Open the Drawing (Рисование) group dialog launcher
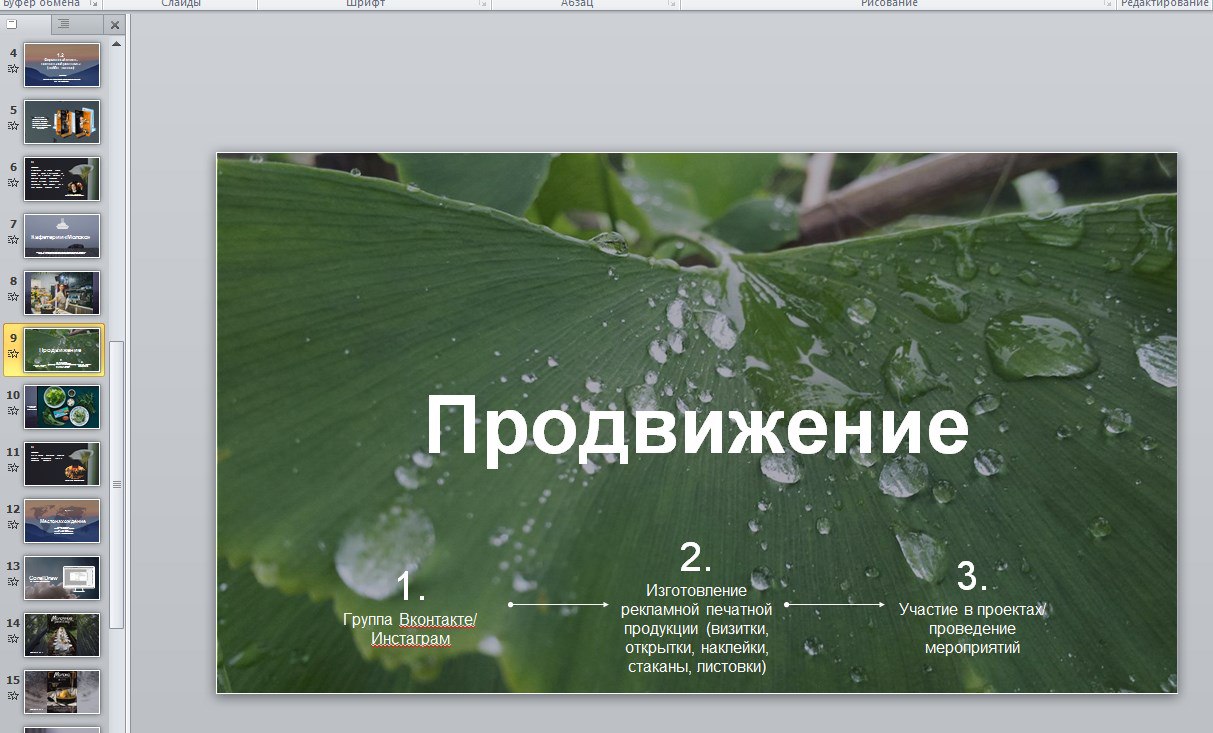 click(1107, 4)
